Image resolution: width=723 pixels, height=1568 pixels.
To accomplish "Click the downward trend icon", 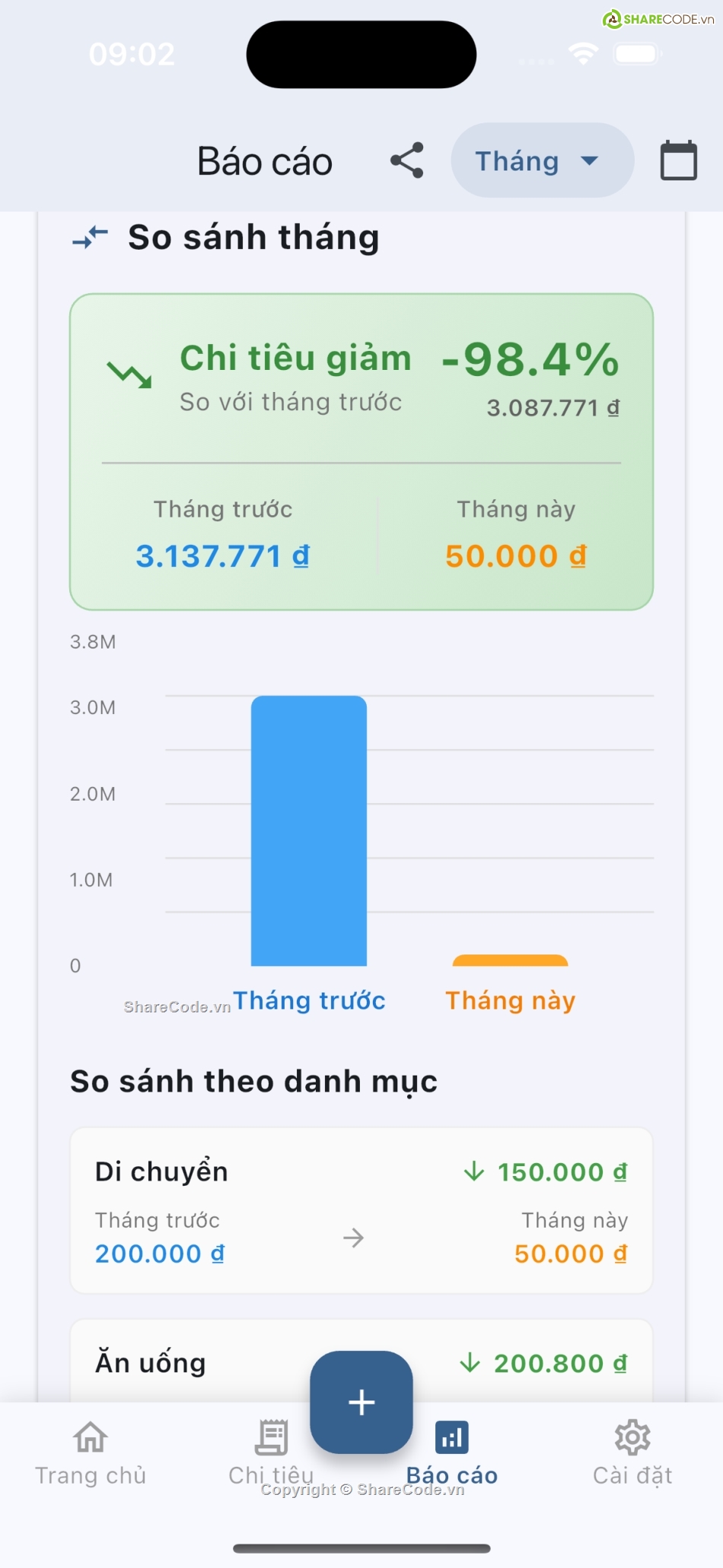I will [129, 374].
